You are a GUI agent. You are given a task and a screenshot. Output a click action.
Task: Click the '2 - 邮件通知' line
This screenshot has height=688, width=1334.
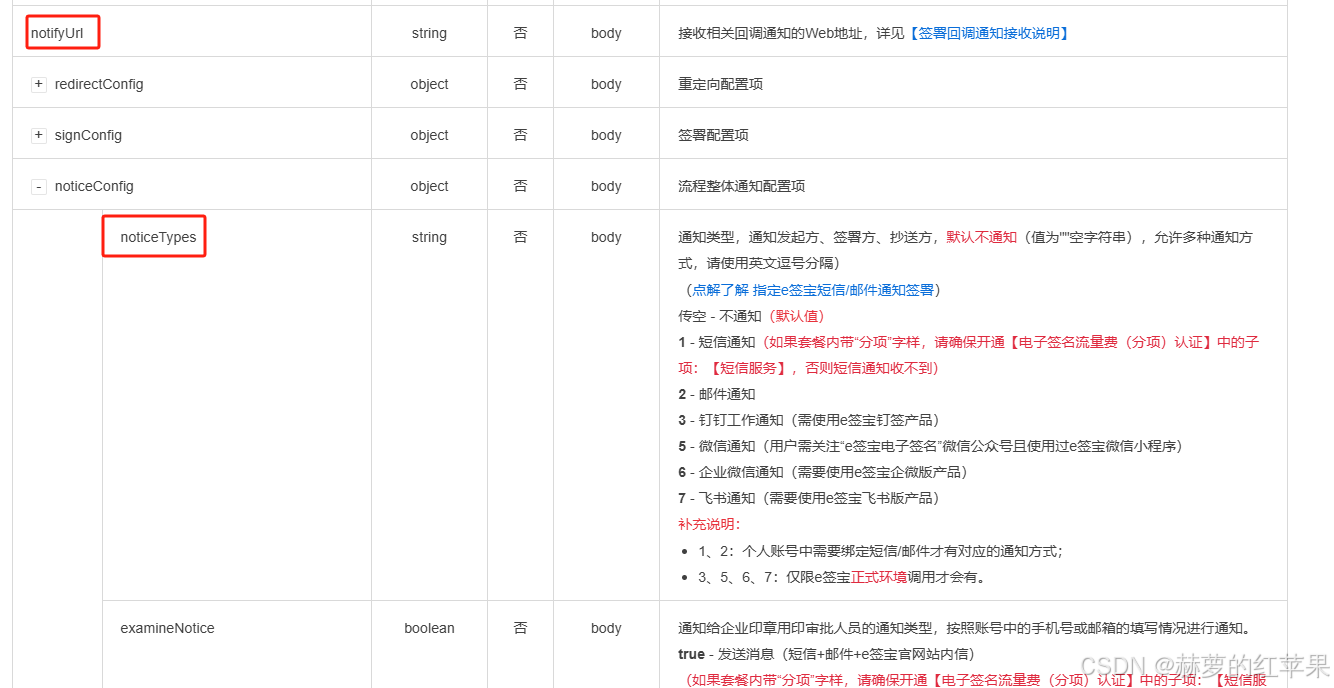coord(717,394)
